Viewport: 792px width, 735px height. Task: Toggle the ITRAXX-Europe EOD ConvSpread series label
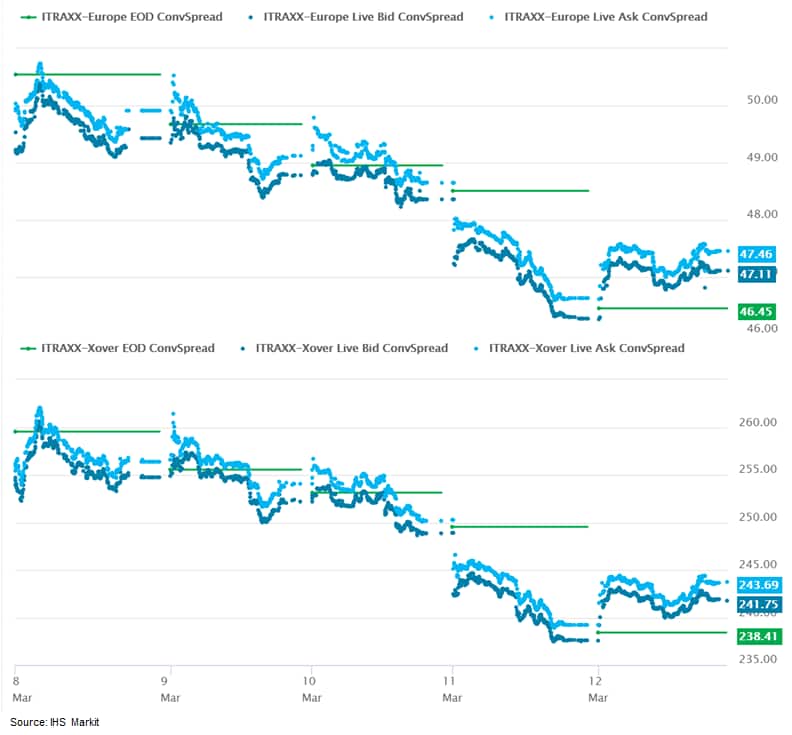pyautogui.click(x=131, y=17)
